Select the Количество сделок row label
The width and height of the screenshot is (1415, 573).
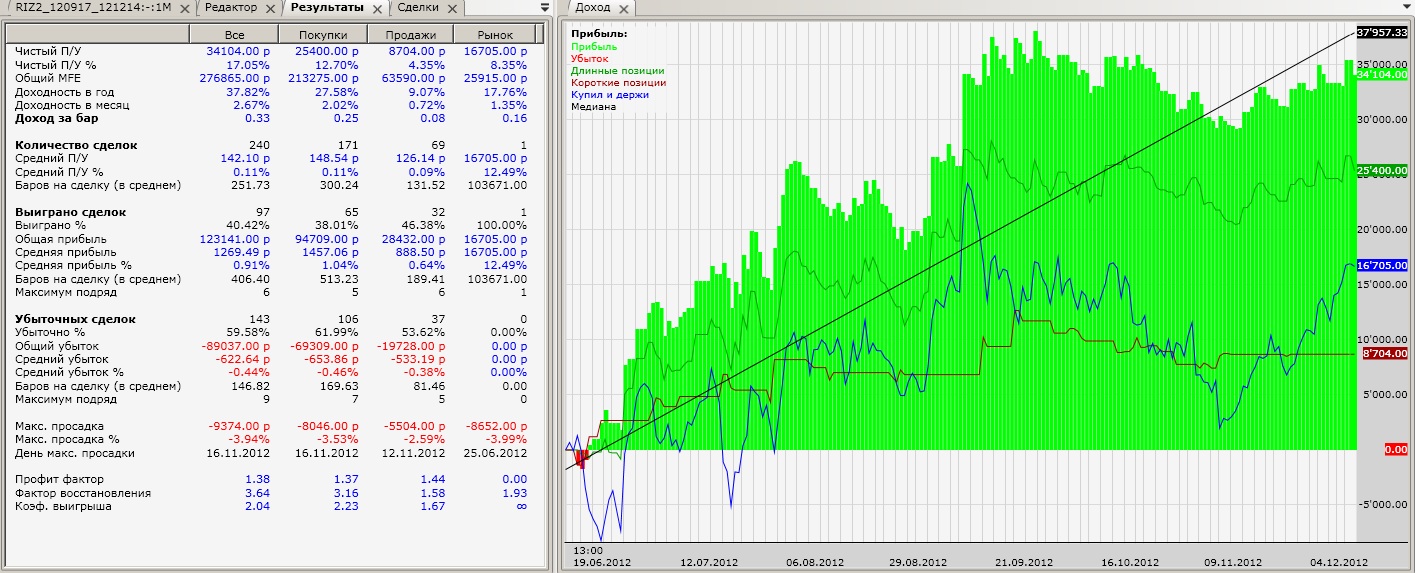tap(76, 145)
